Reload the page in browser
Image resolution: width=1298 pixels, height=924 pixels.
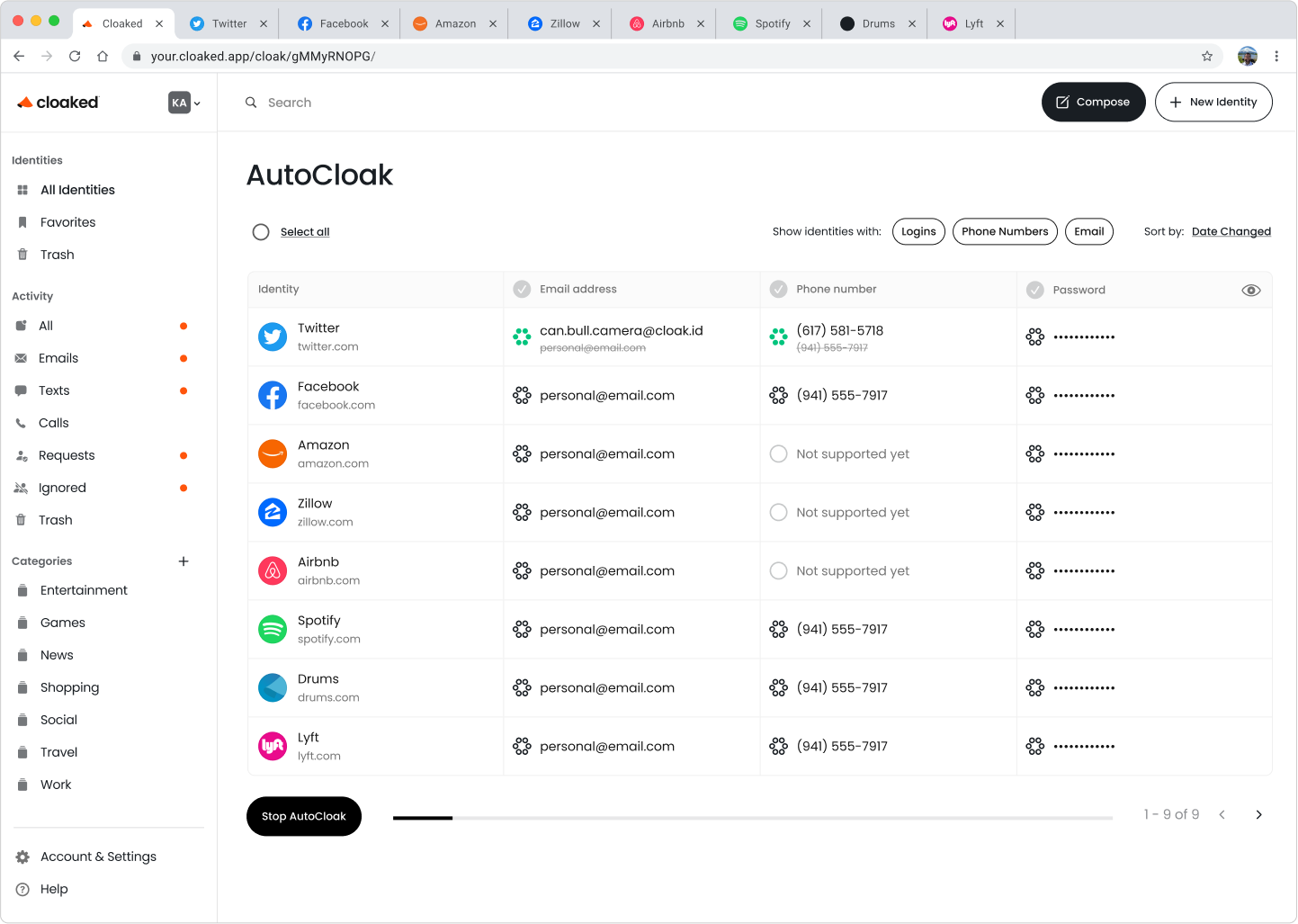(x=75, y=56)
